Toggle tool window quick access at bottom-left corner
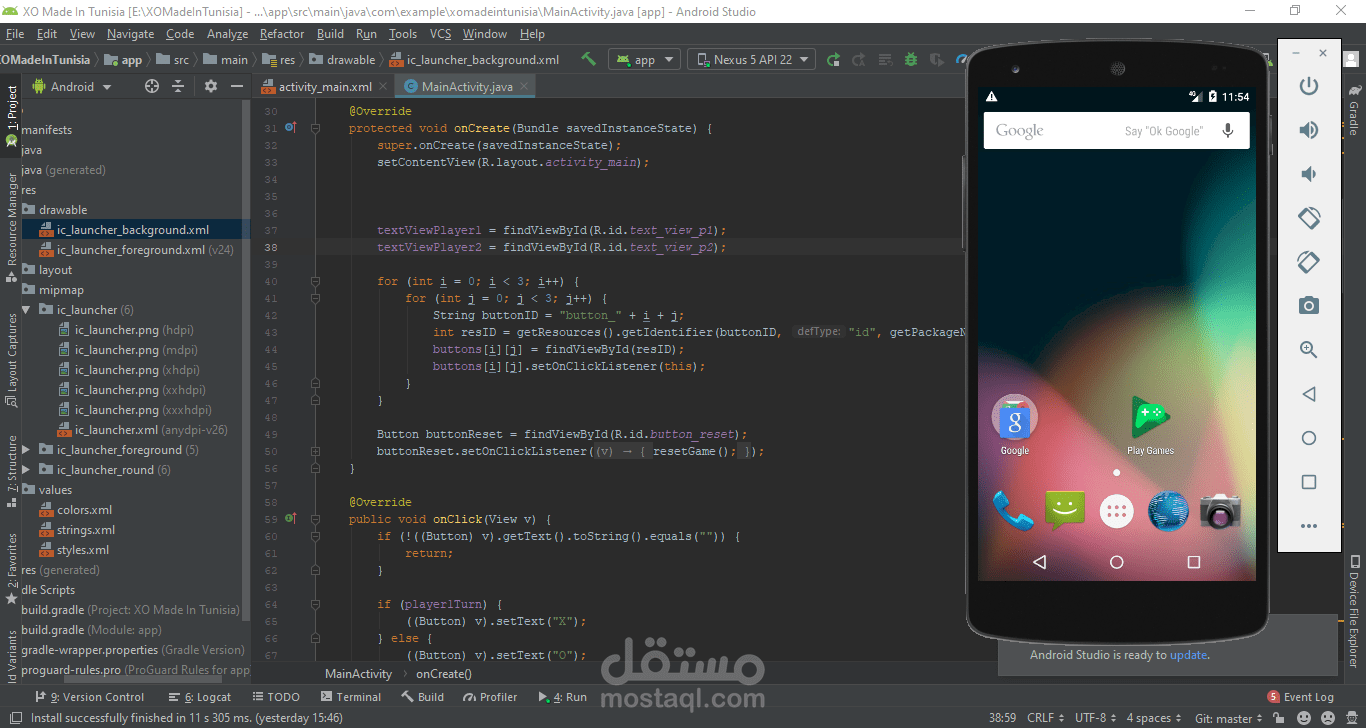 click(13, 718)
